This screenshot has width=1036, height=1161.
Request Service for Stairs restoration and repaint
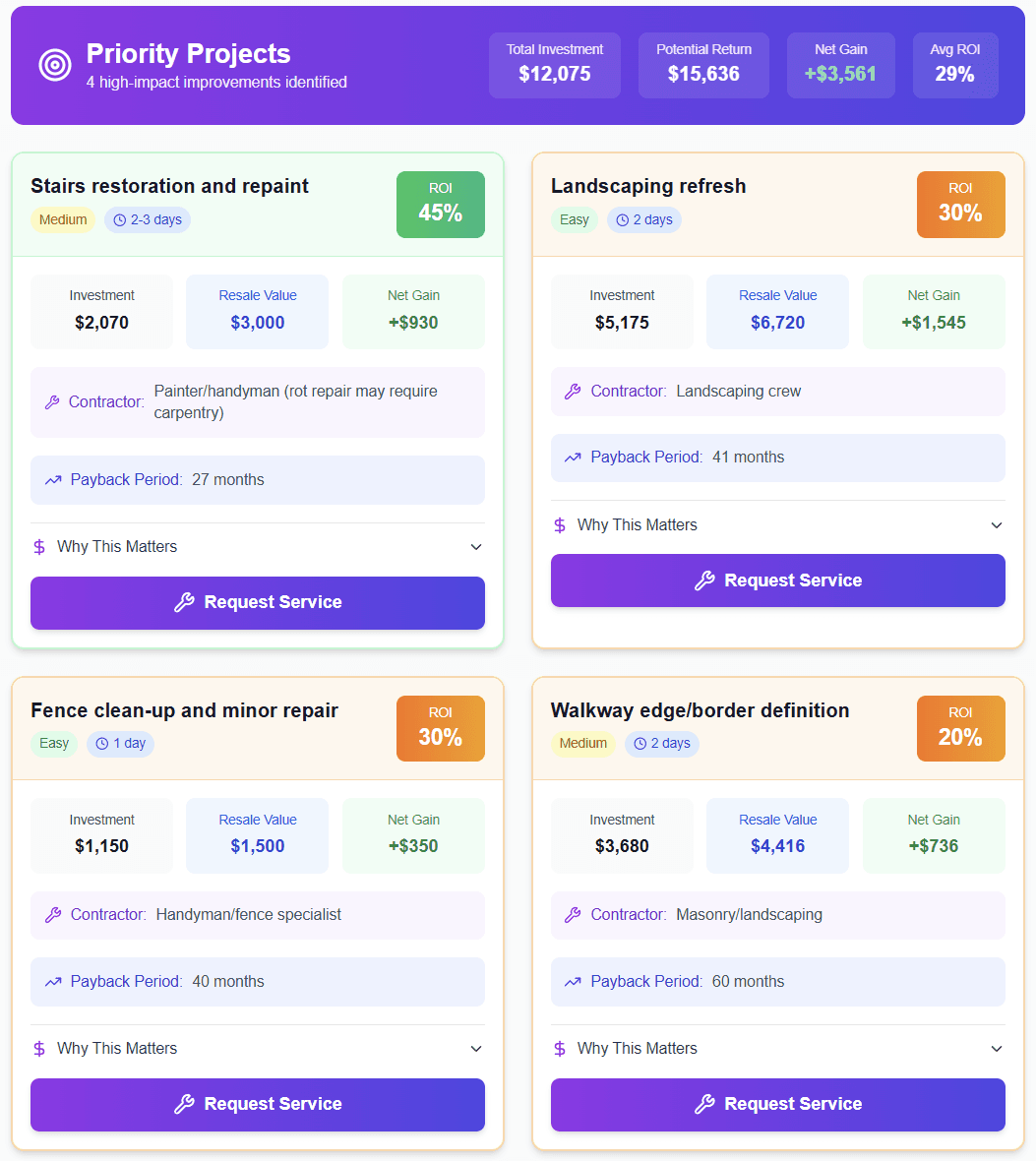pos(258,602)
